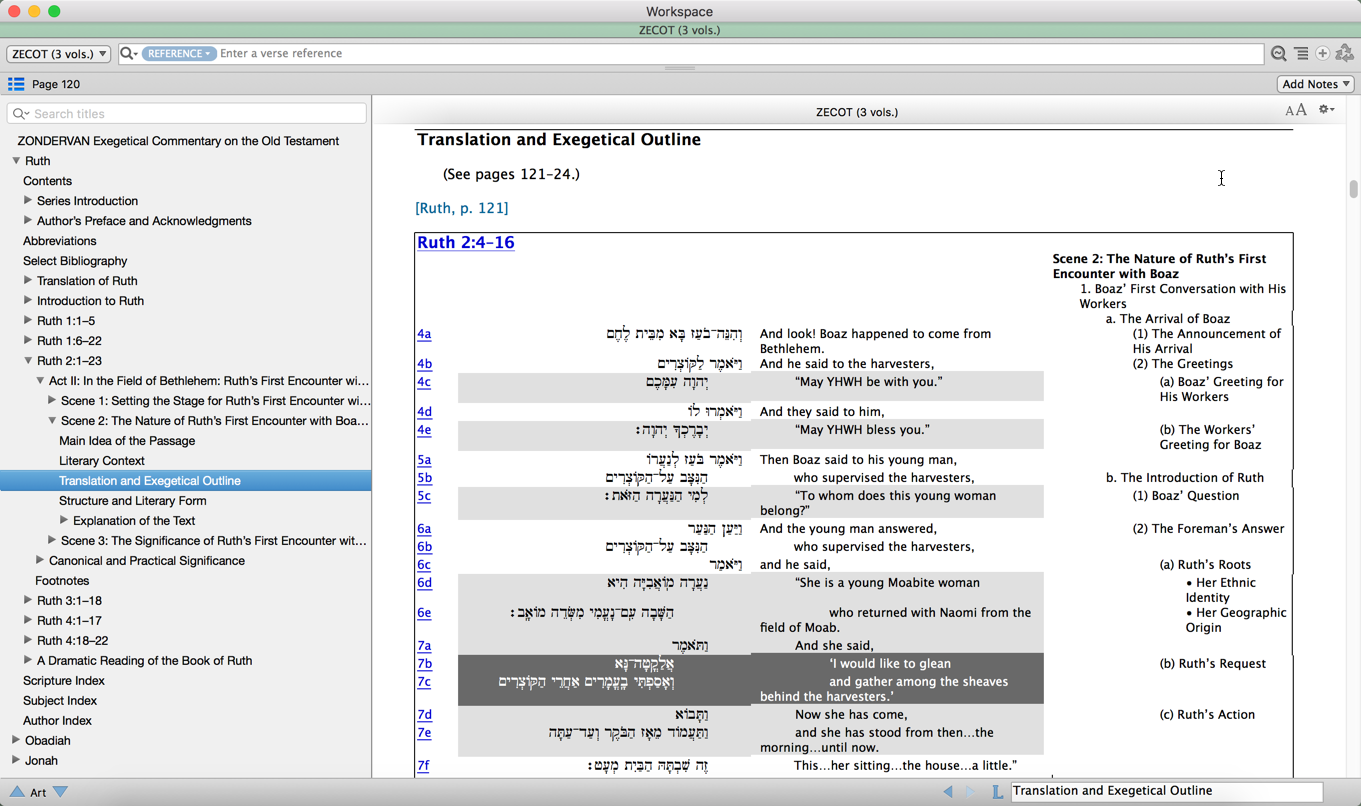Expand Author's Preface and Acknowledgments triangle
Viewport: 1361px width, 806px height.
pyautogui.click(x=28, y=221)
